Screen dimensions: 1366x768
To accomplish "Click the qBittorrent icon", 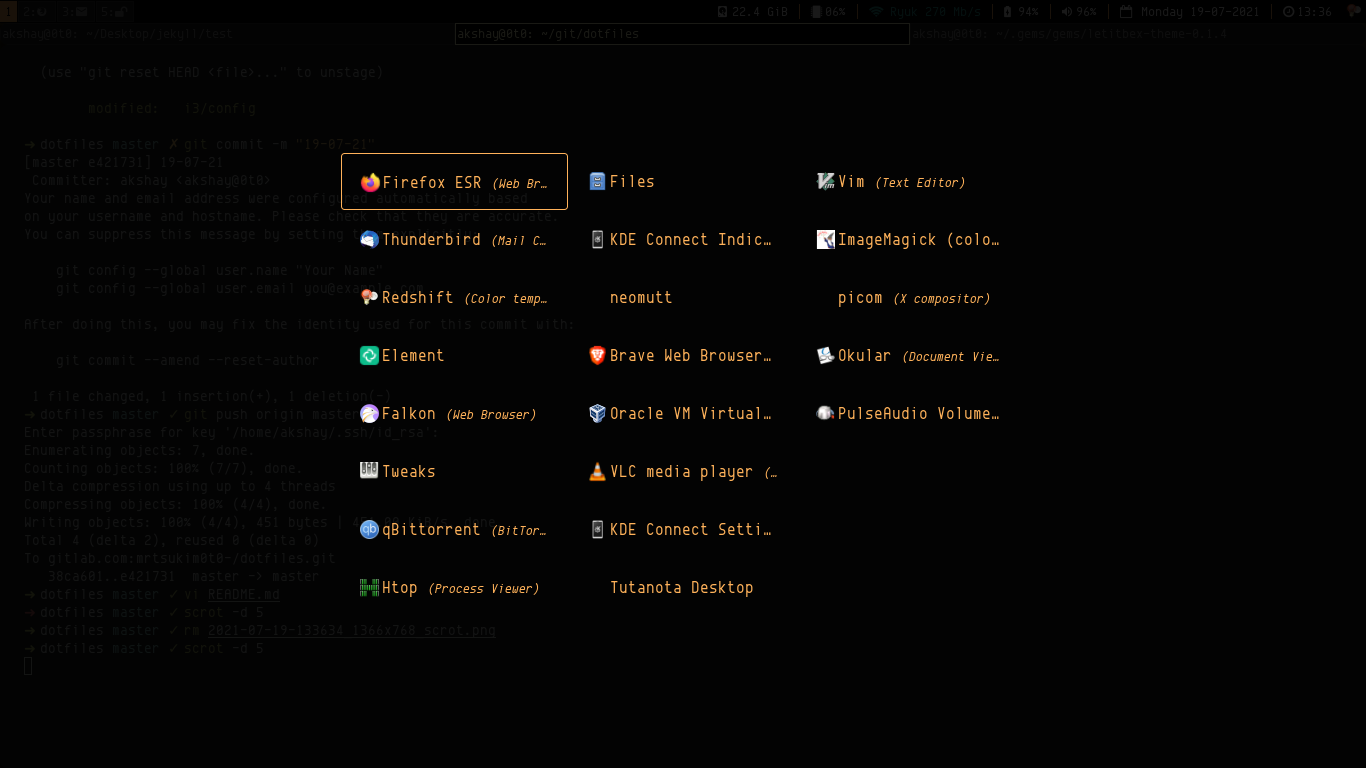I will click(370, 530).
